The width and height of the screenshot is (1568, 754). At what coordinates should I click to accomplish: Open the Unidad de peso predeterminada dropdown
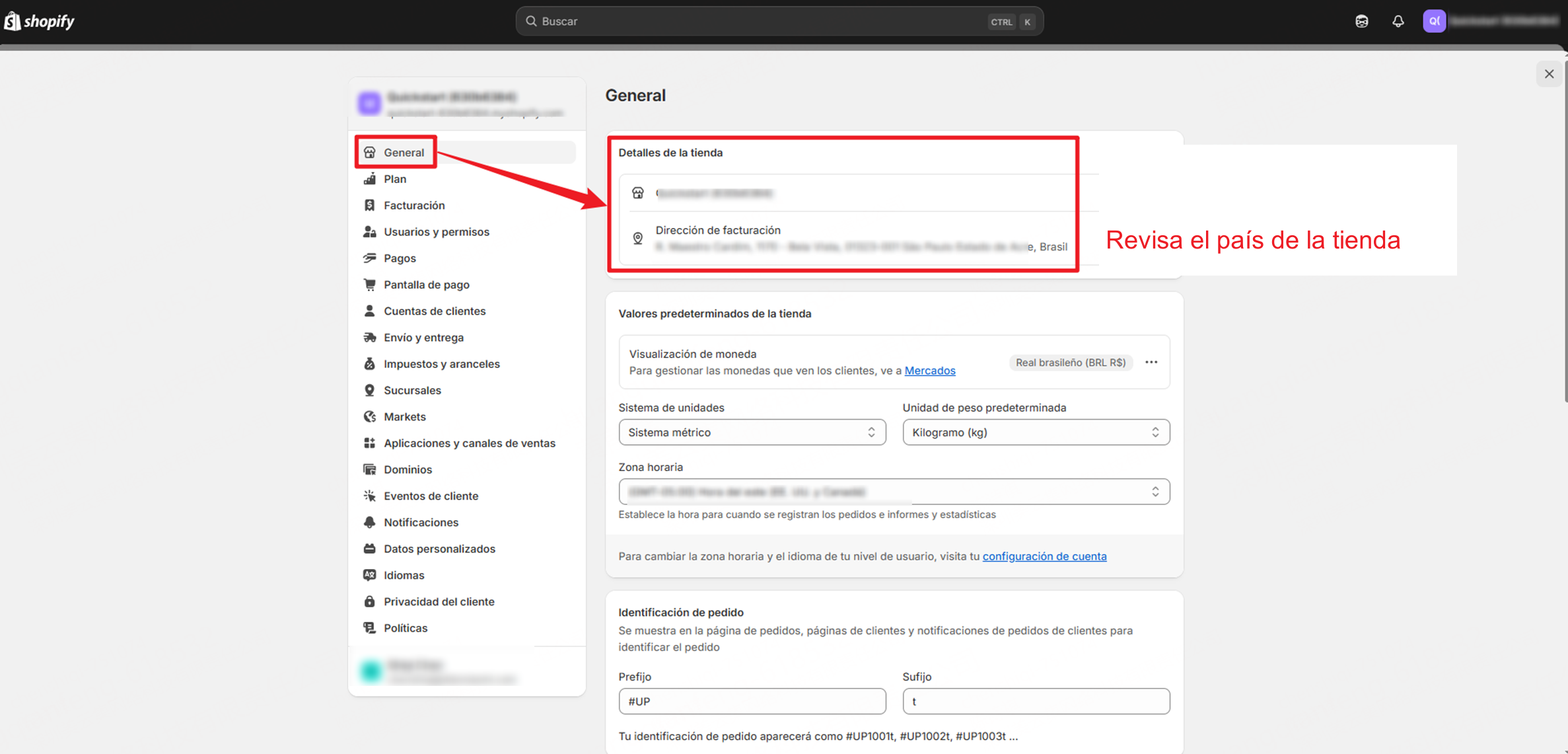click(1036, 432)
